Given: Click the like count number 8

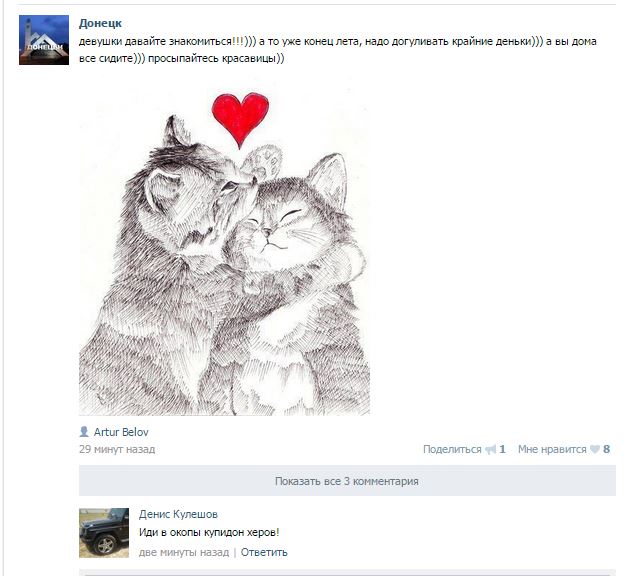Looking at the screenshot, I should click(x=606, y=449).
